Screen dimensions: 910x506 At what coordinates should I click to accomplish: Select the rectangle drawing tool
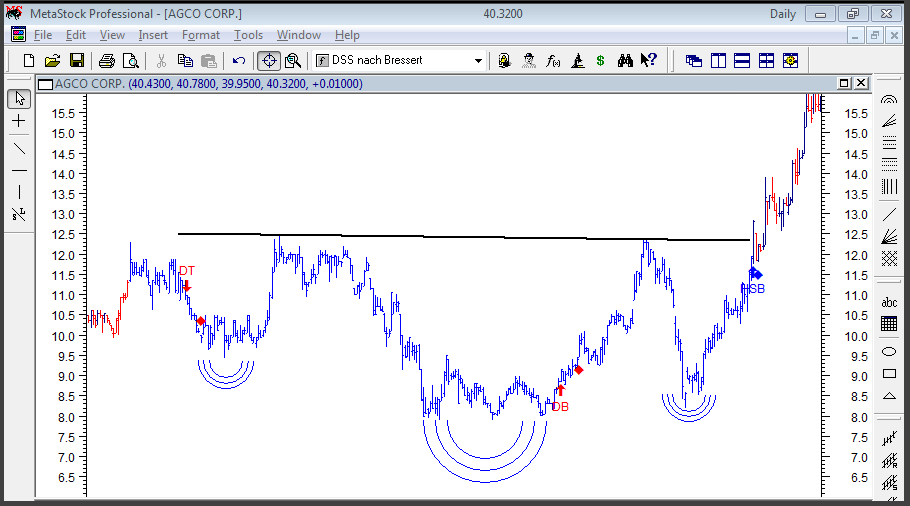coord(889,374)
